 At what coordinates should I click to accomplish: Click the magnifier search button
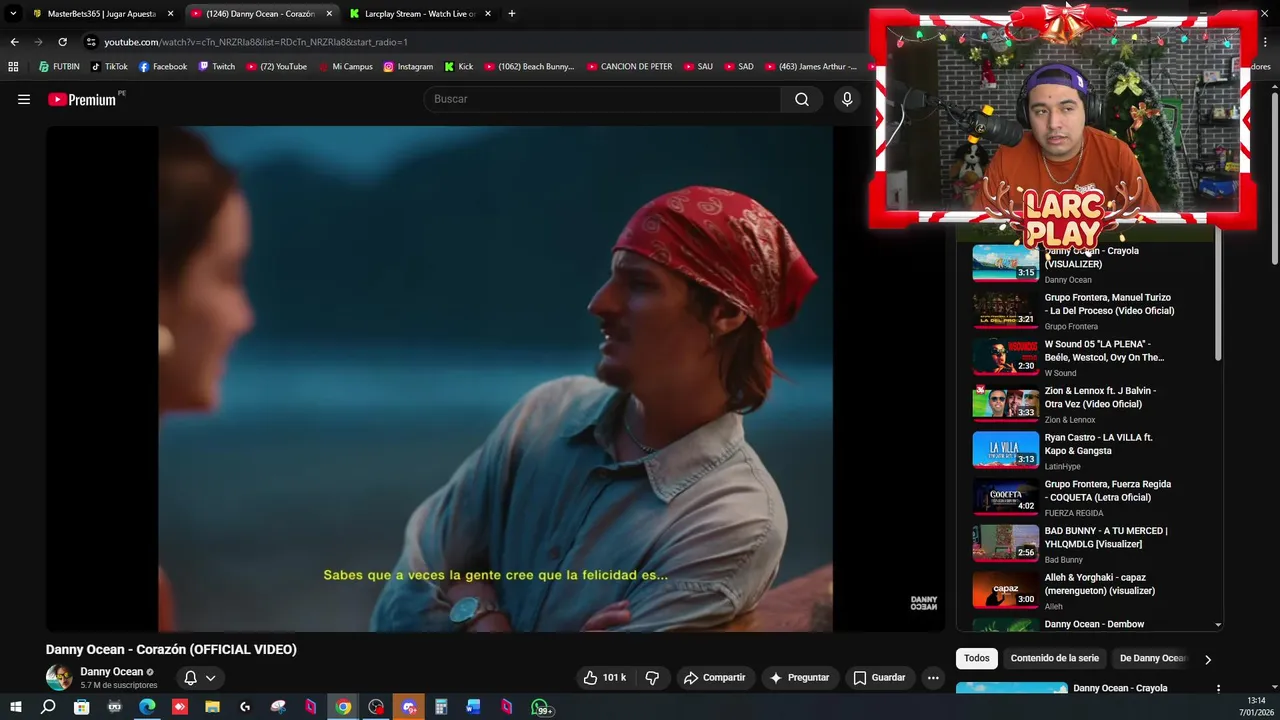coord(802,99)
